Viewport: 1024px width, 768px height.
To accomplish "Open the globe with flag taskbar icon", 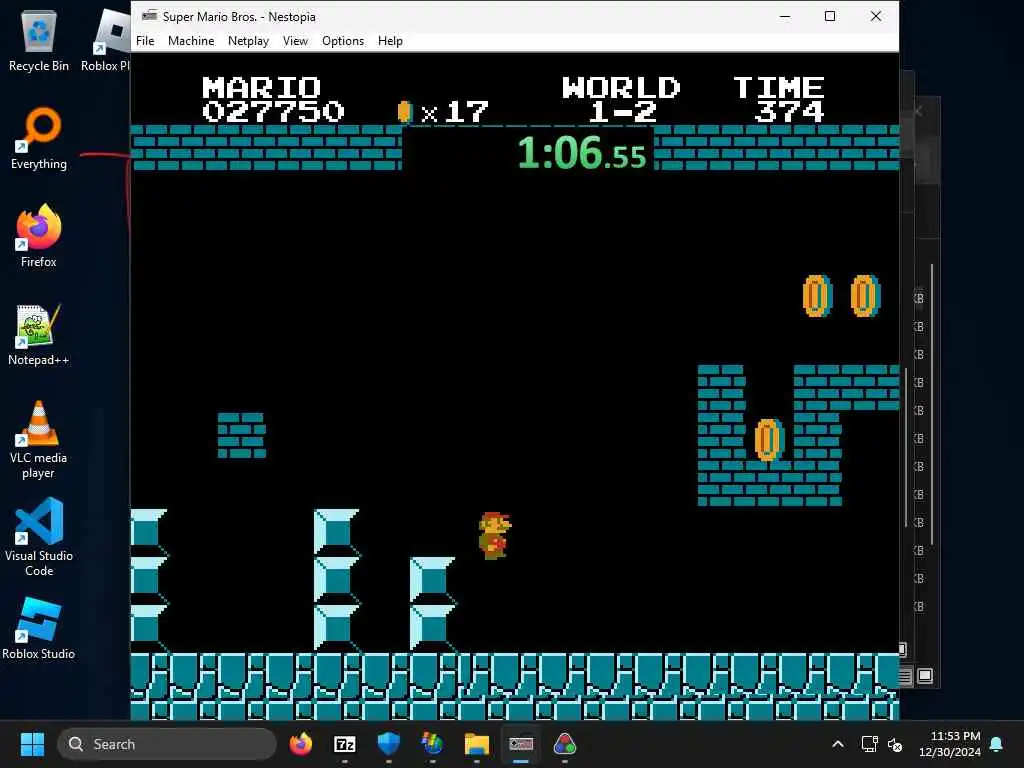I will (x=432, y=744).
